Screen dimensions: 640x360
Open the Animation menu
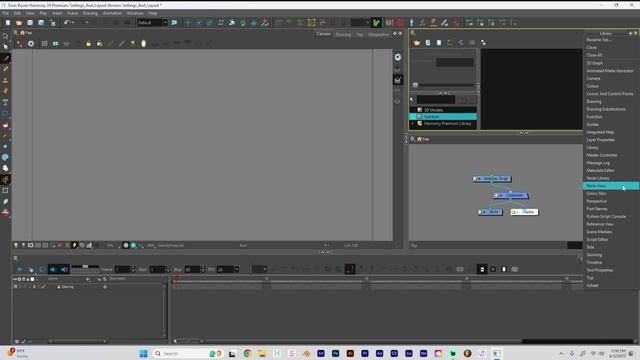pos(112,13)
